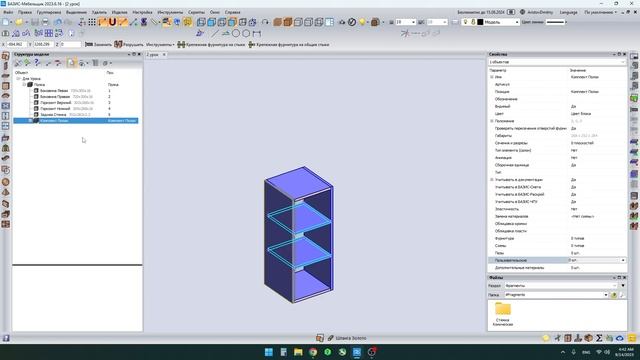Toggle layer lock icon next to Модель

click(x=473, y=22)
